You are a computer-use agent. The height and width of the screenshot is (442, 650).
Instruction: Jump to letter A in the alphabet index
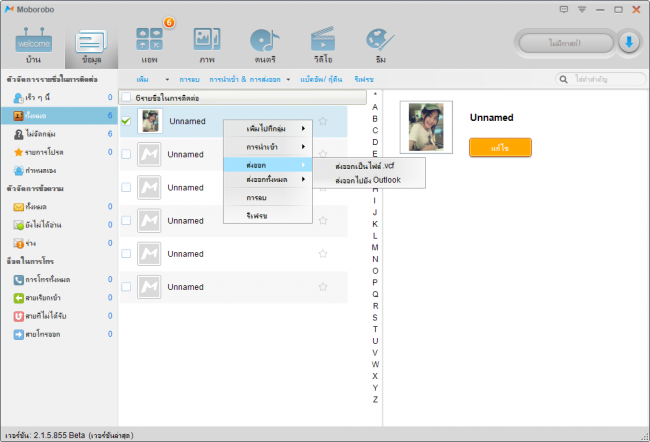point(375,107)
